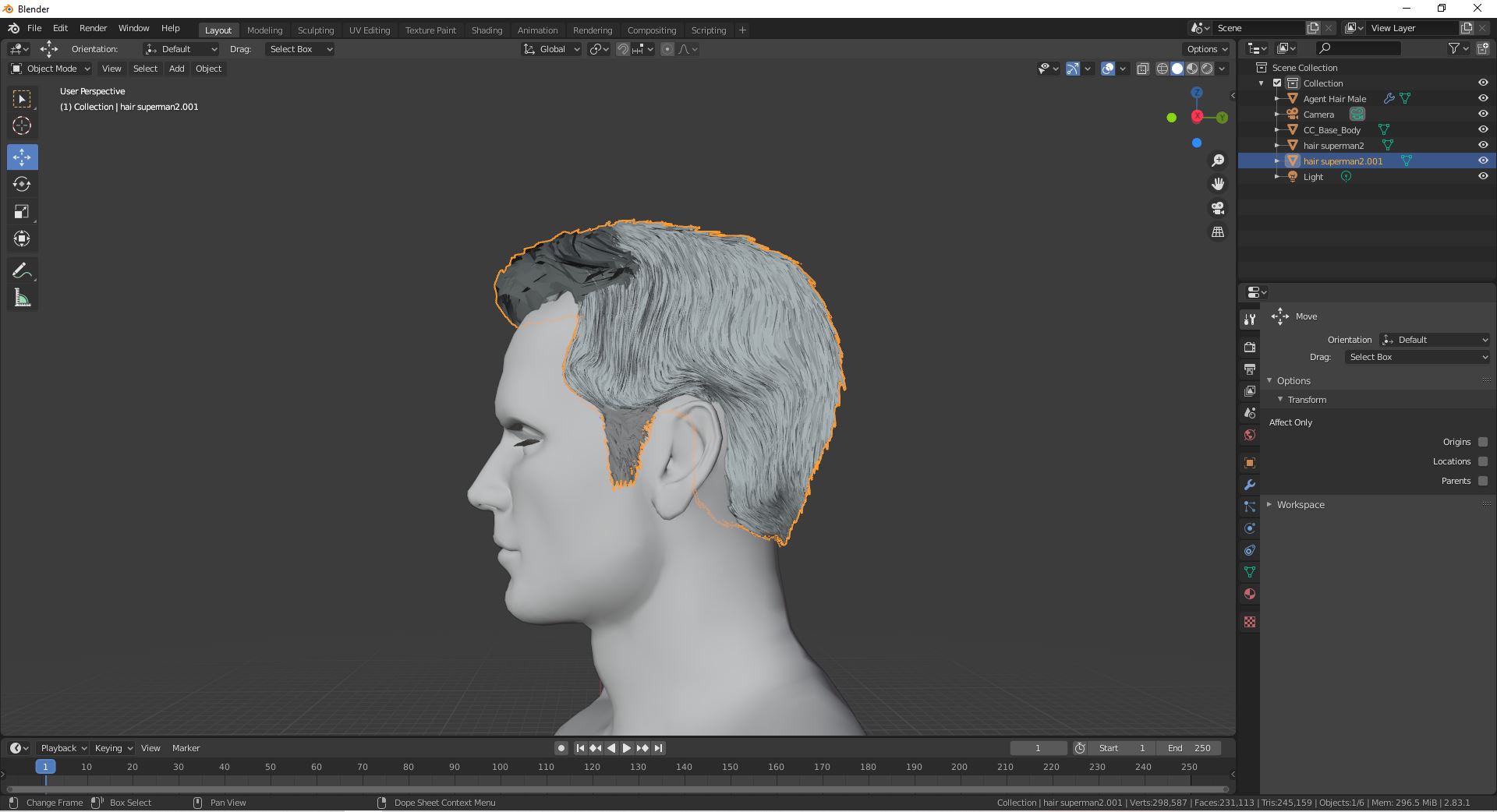
Task: Switch to the UV Editing workspace tab
Action: (x=370, y=30)
